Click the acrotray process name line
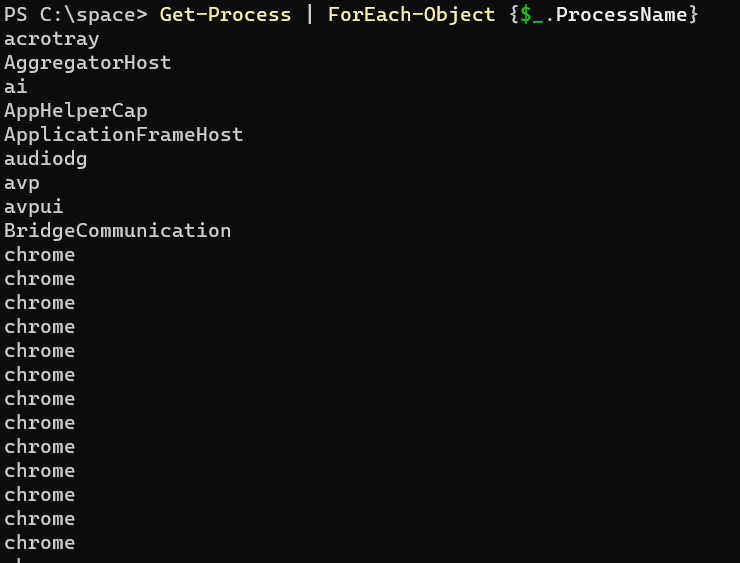 51,39
